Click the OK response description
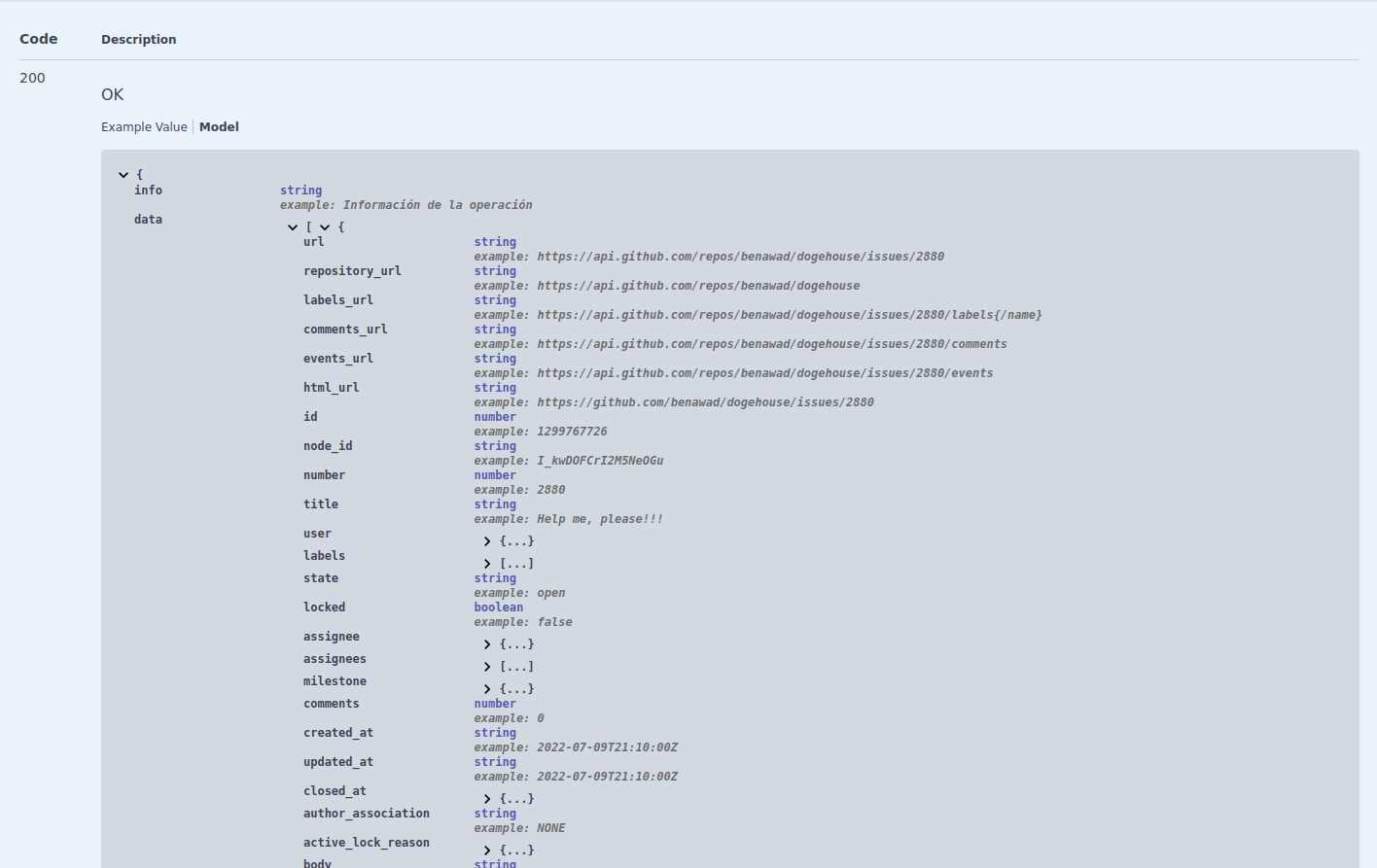The width and height of the screenshot is (1377, 868). (x=113, y=94)
